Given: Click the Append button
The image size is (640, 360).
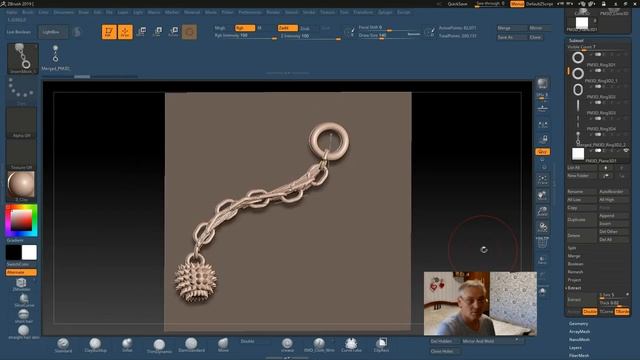Looking at the screenshot, I should [613, 216].
